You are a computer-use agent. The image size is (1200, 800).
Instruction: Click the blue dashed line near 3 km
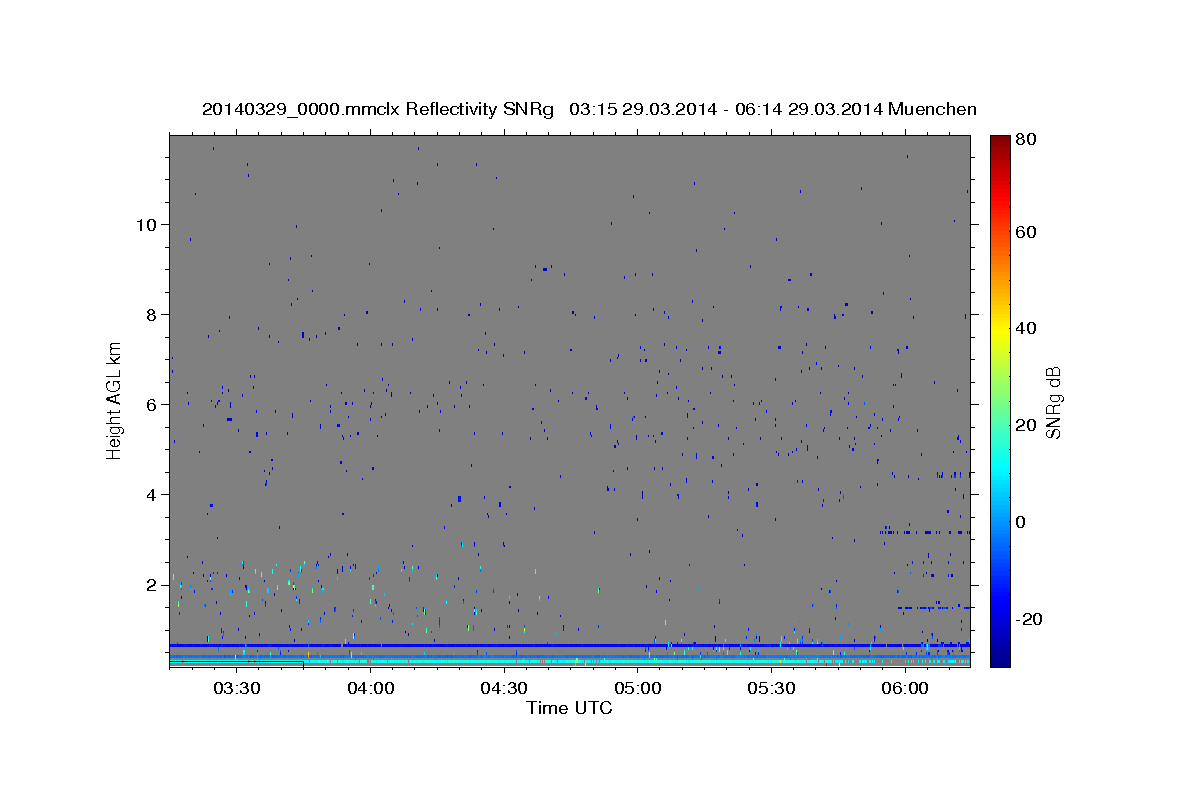point(925,532)
